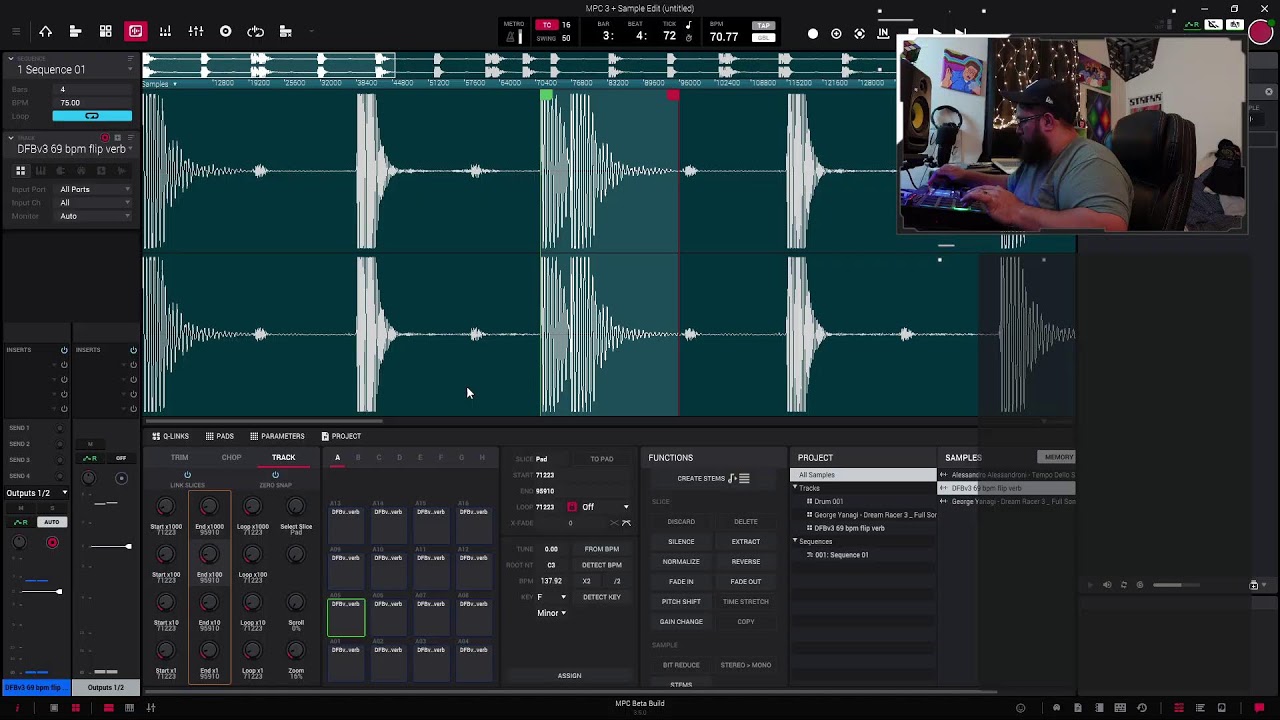
Task: Open the pad grid view icon
Action: (105, 32)
